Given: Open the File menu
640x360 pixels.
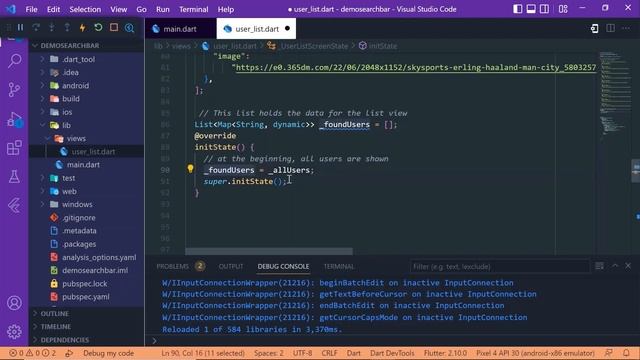Looking at the screenshot, I should coord(31,9).
